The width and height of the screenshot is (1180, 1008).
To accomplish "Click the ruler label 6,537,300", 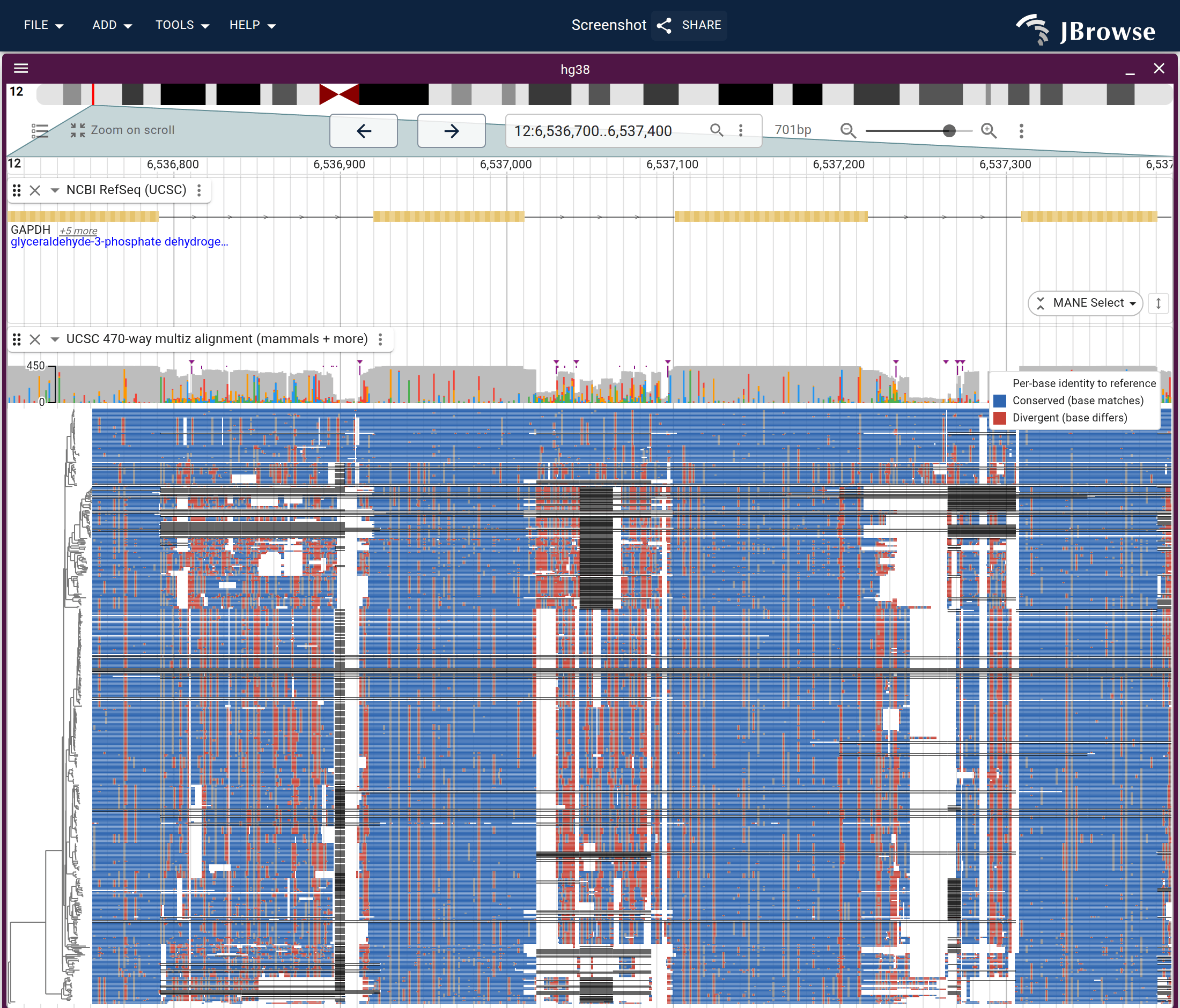I will point(1005,165).
